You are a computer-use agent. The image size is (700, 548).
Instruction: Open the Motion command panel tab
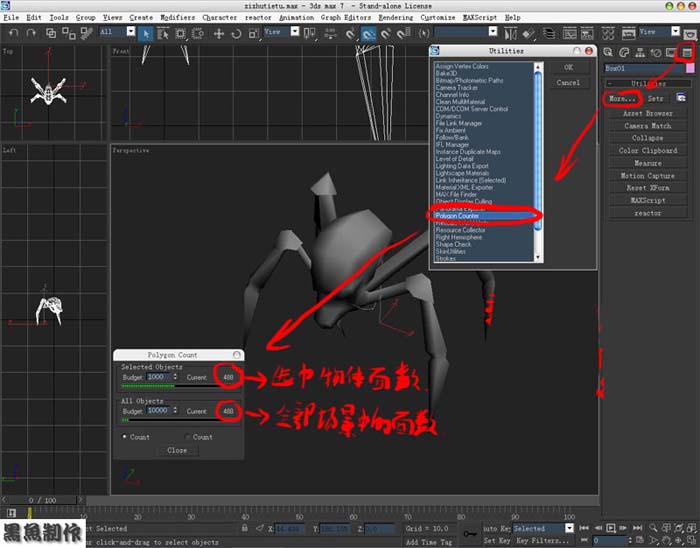coord(655,53)
